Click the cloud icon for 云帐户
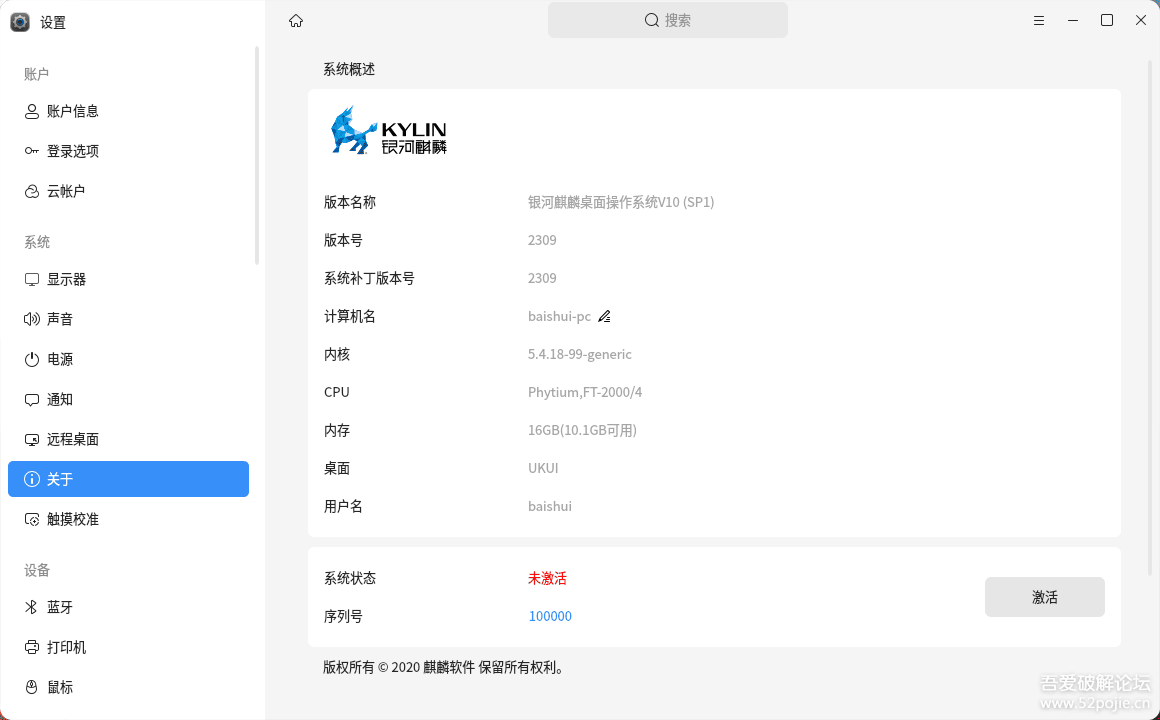This screenshot has height=720, width=1160. coord(32,192)
